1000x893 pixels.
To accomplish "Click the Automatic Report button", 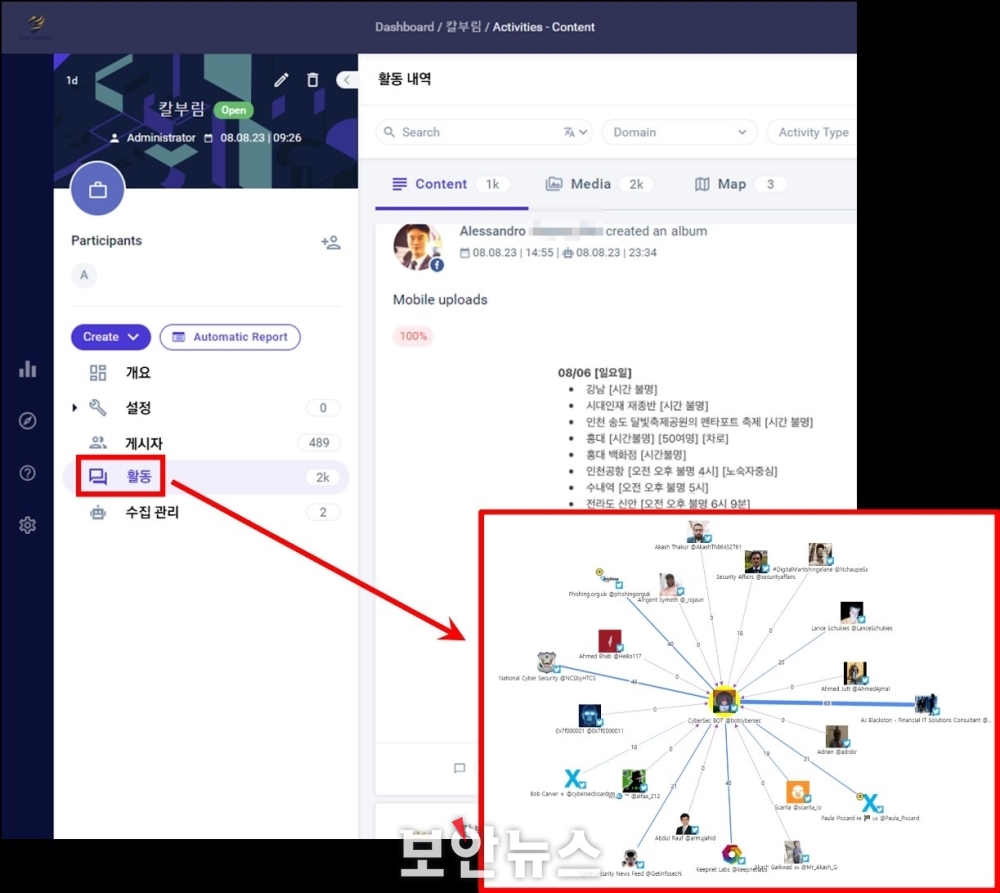I will point(230,337).
